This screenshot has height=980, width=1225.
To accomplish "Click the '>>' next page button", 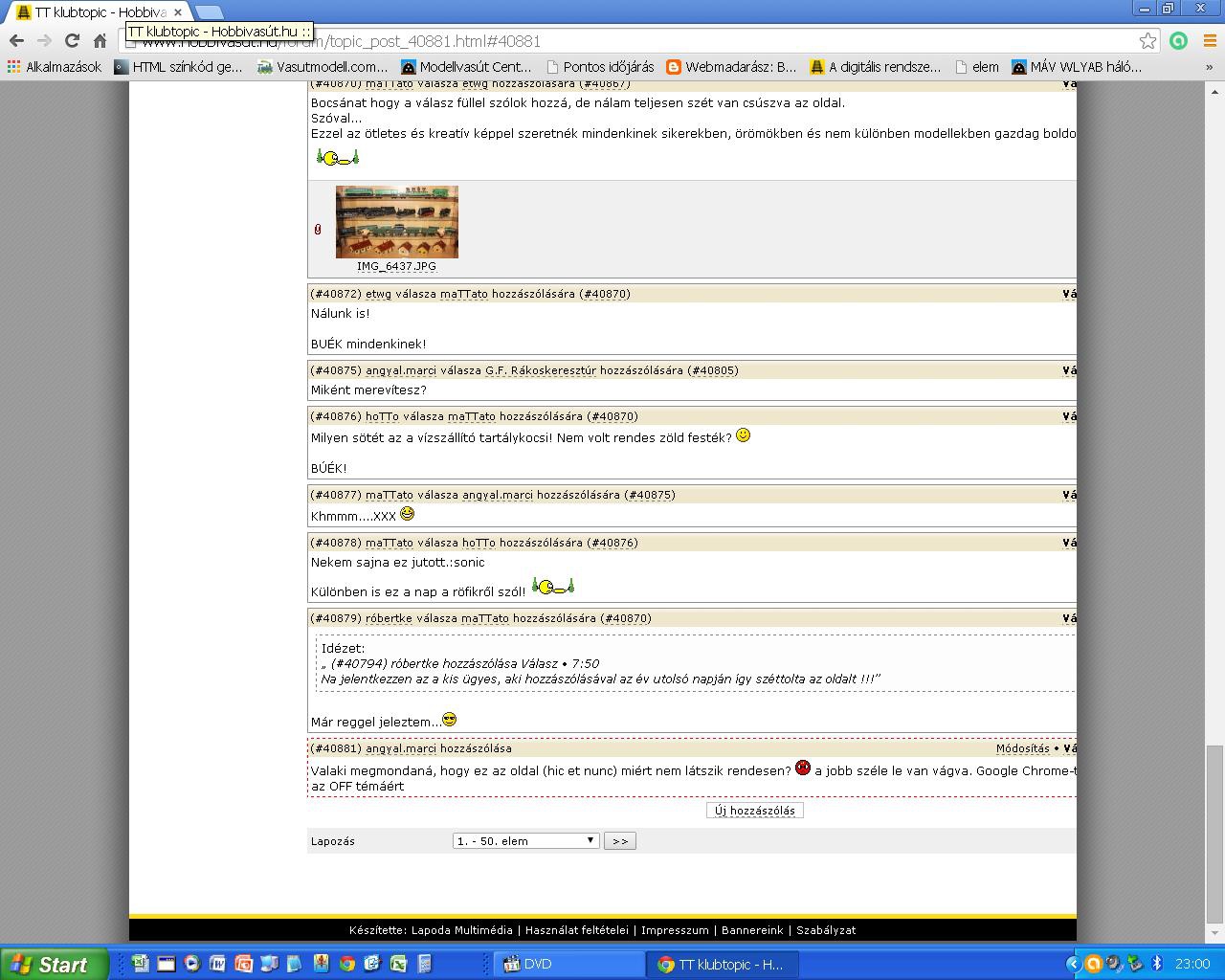I will point(619,840).
